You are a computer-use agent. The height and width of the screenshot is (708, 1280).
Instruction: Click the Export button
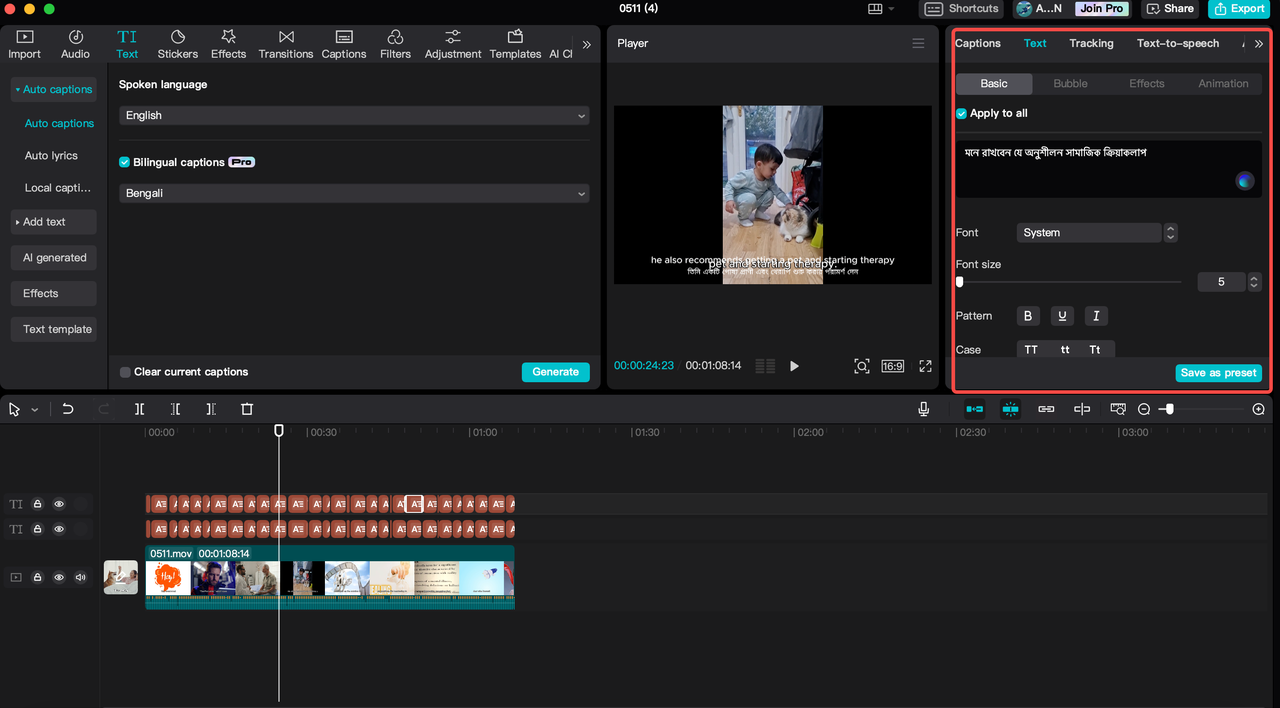click(x=1239, y=8)
